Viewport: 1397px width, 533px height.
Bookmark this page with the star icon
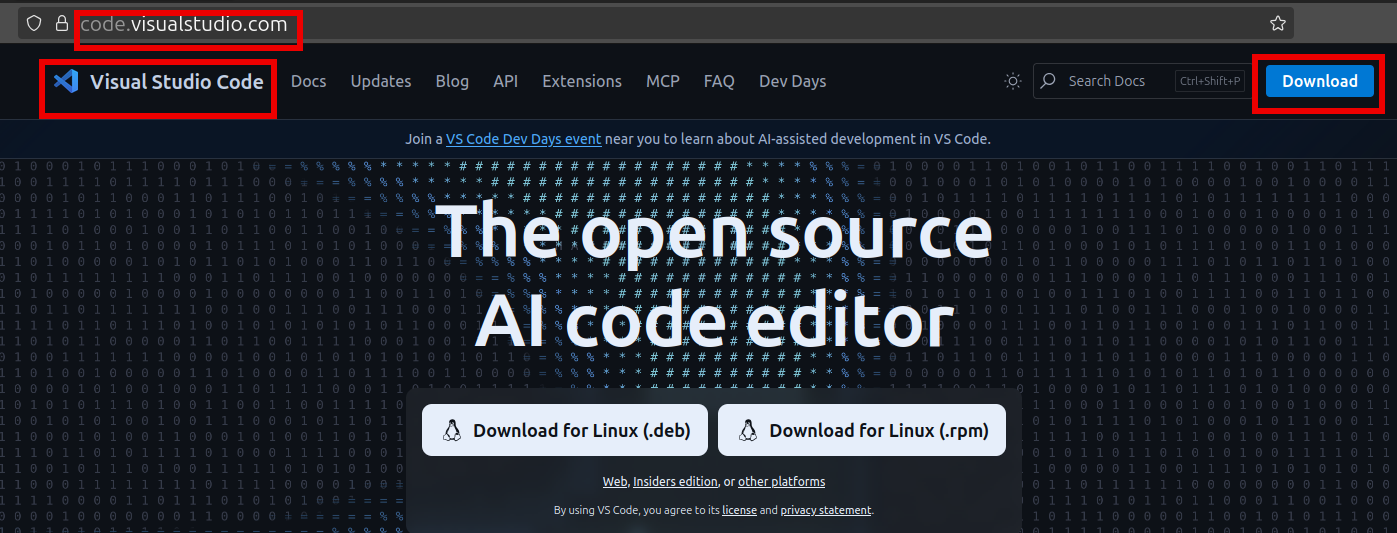(x=1277, y=23)
